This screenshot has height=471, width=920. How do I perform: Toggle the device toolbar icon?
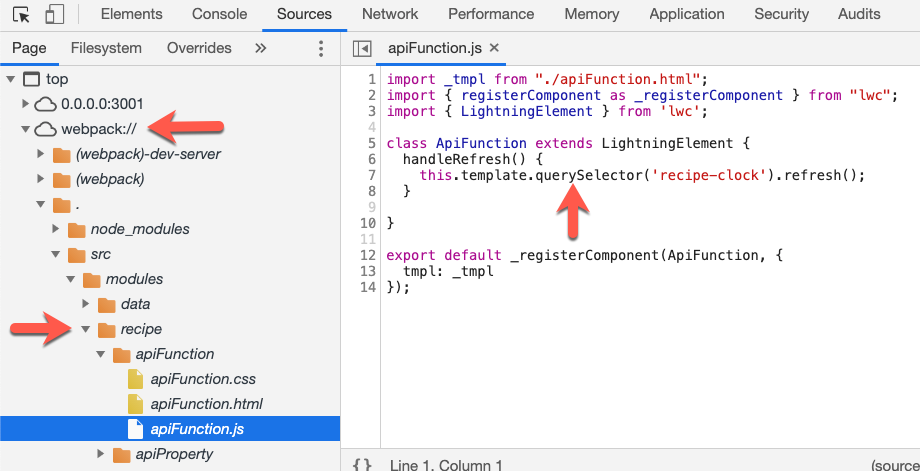55,15
